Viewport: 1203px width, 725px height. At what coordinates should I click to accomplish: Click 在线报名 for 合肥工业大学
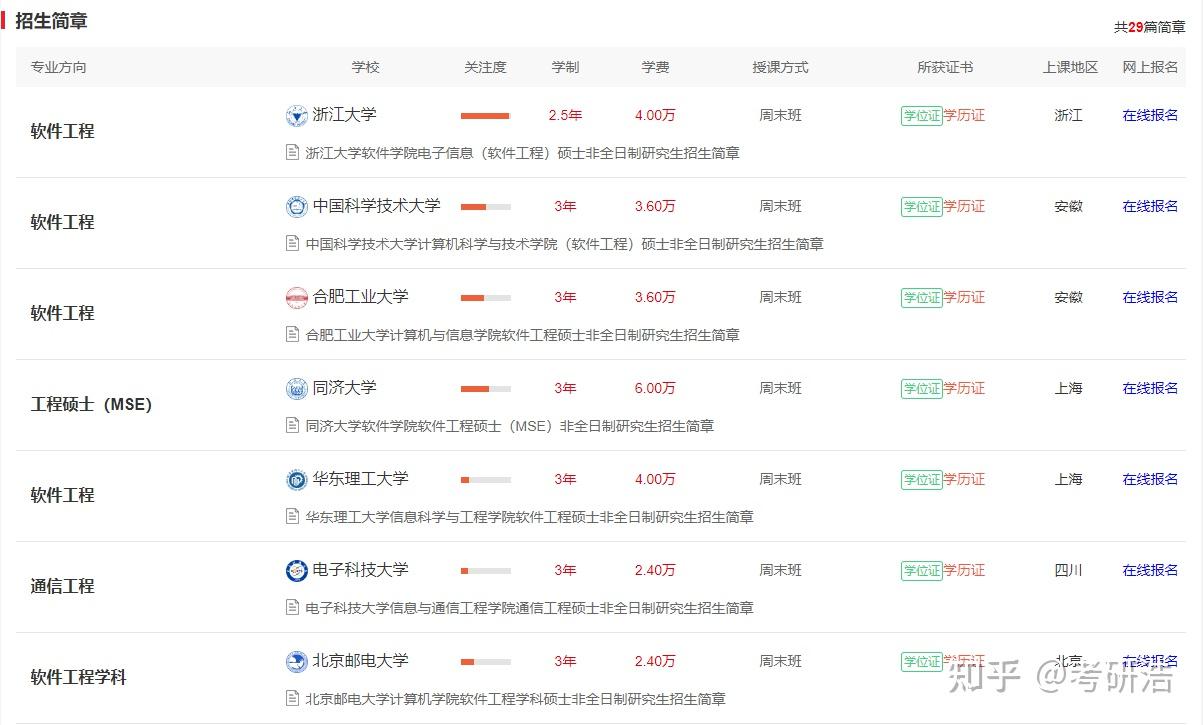click(x=1150, y=297)
